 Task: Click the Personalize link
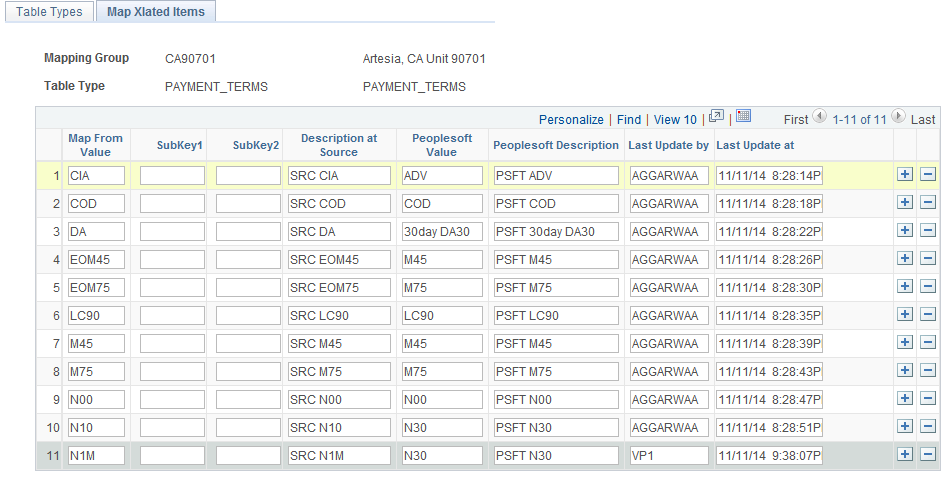tap(571, 119)
